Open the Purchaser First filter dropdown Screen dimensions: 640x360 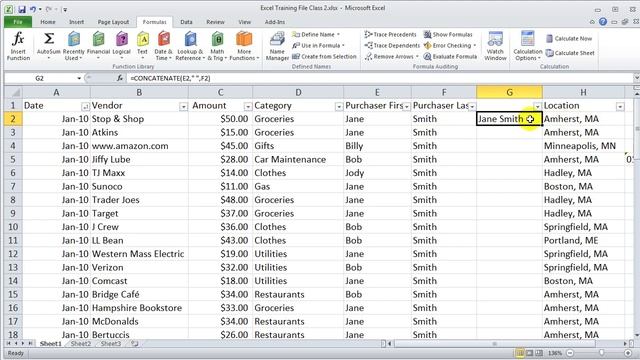(407, 107)
